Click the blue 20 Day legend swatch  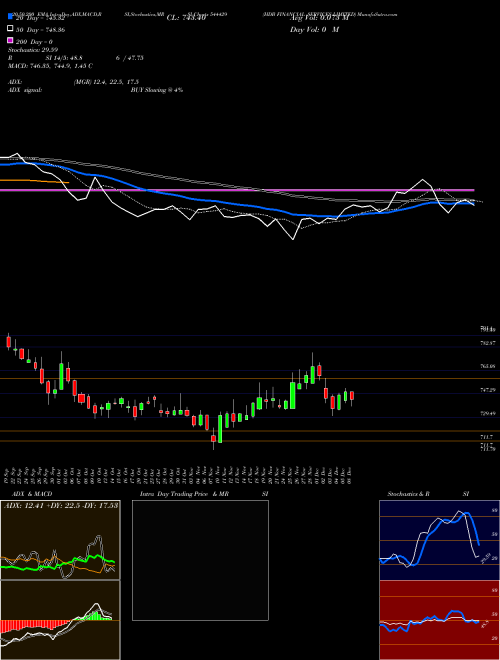[x=11, y=17]
